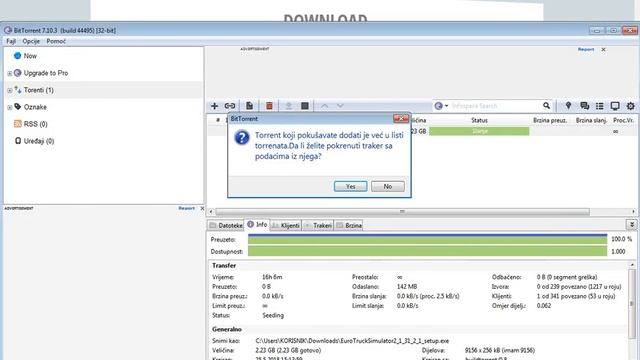Click No in the BitTorrent dialog
This screenshot has height=360, width=640.
click(388, 187)
